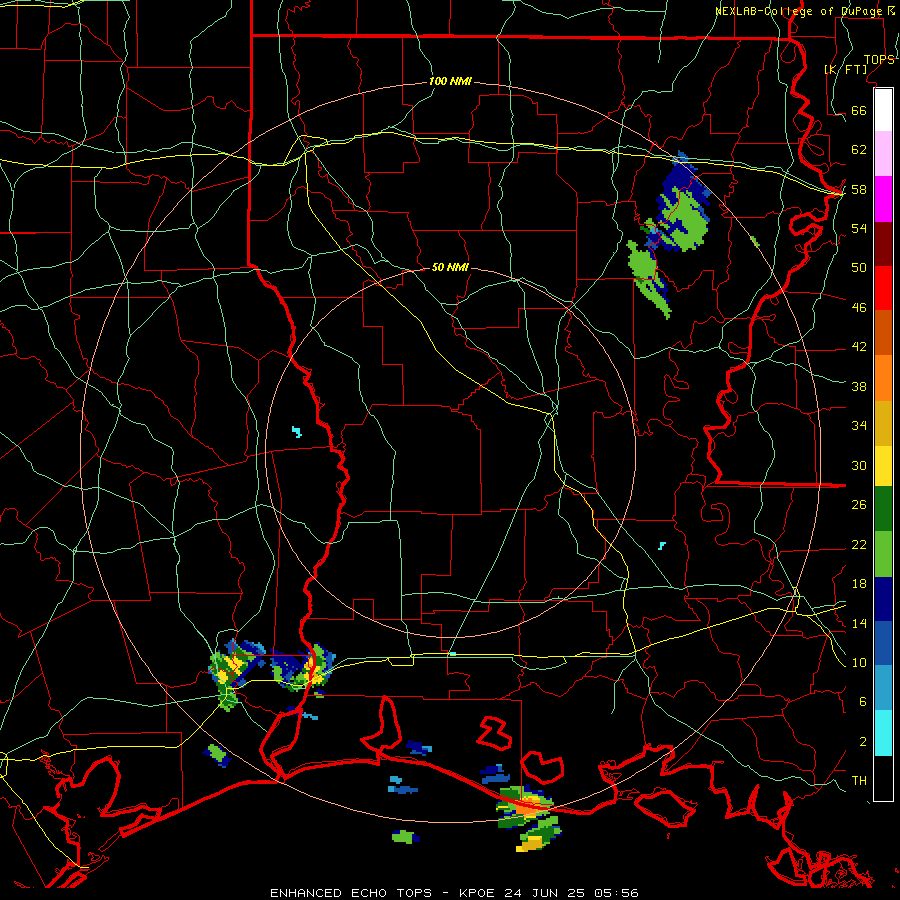Viewport: 900px width, 900px height.
Task: Click the "KPOE" radar site identifier
Action: tap(478, 893)
